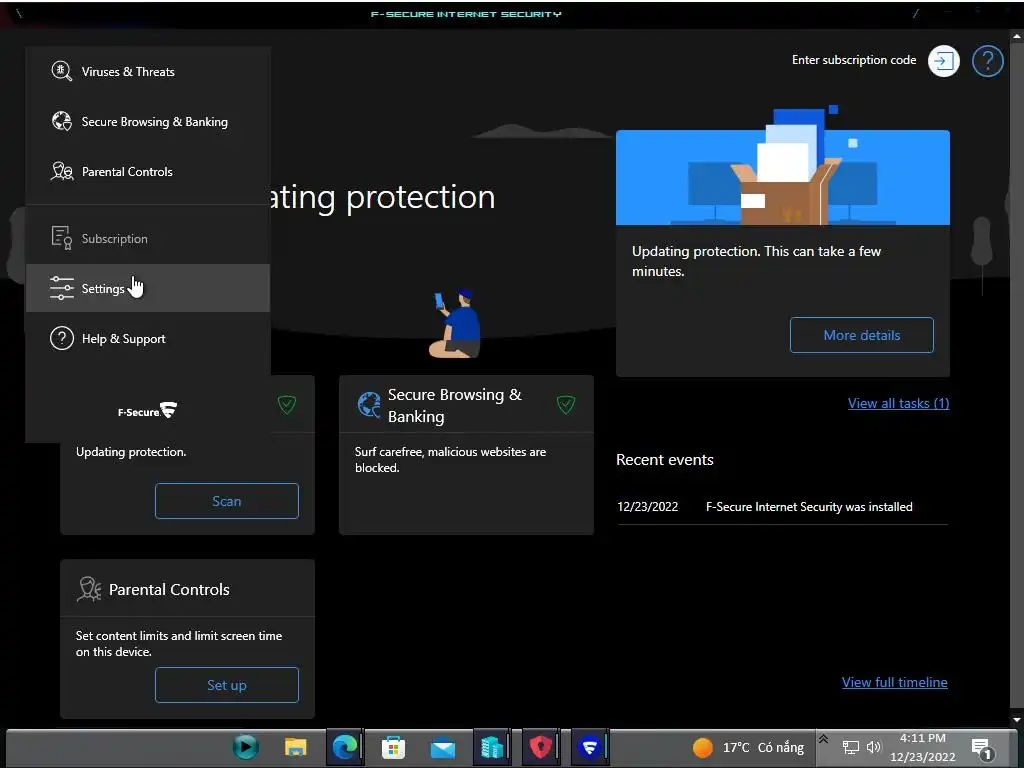Click red shield app on taskbar

[540, 746]
